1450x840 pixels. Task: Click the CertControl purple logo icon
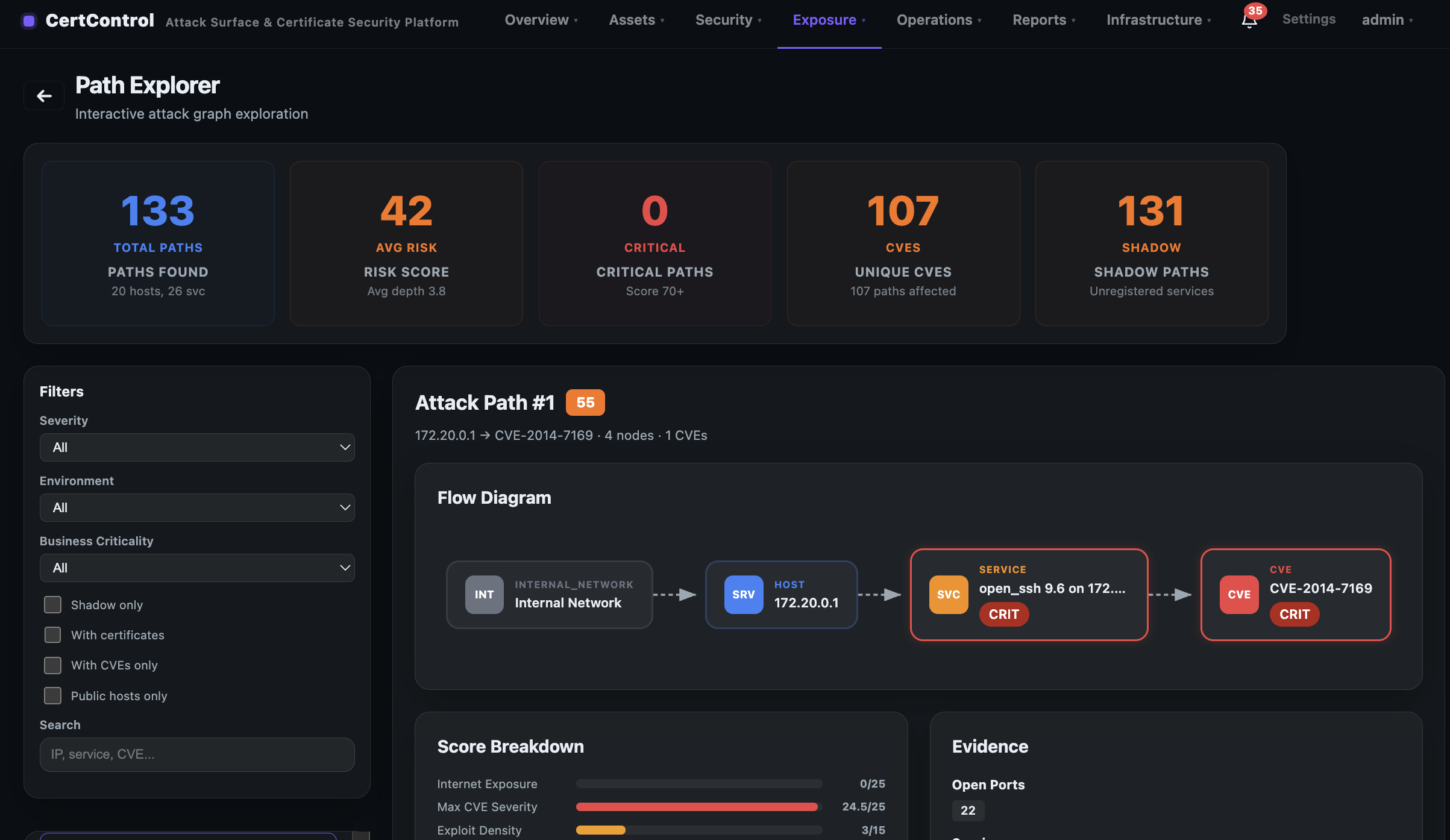pyautogui.click(x=29, y=21)
